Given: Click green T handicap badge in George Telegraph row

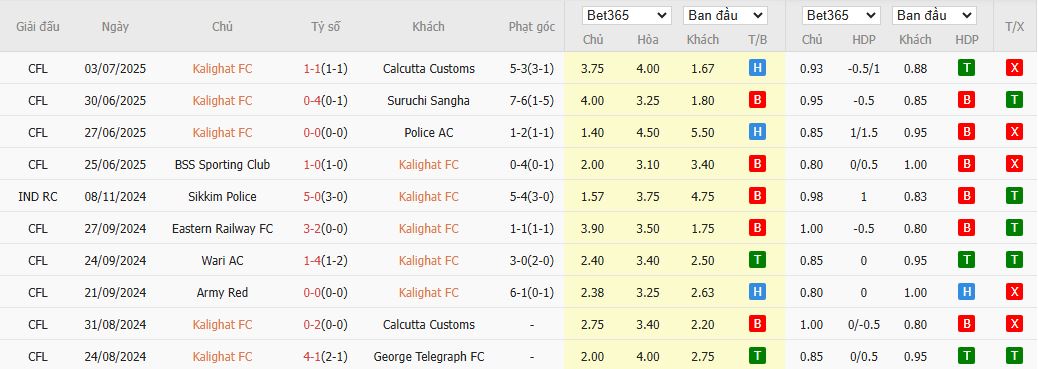Looking at the screenshot, I should (x=967, y=356).
